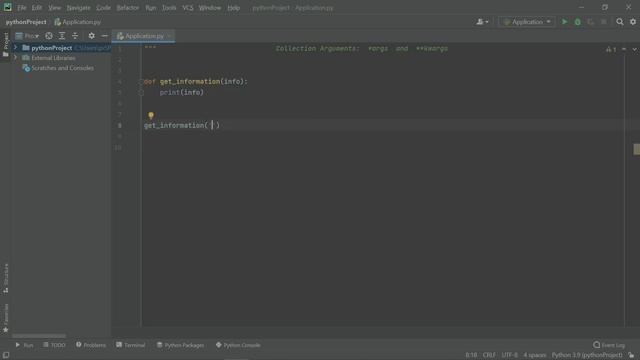Open the Python Console tool window
Viewport: 640px width, 360px height.
point(238,345)
